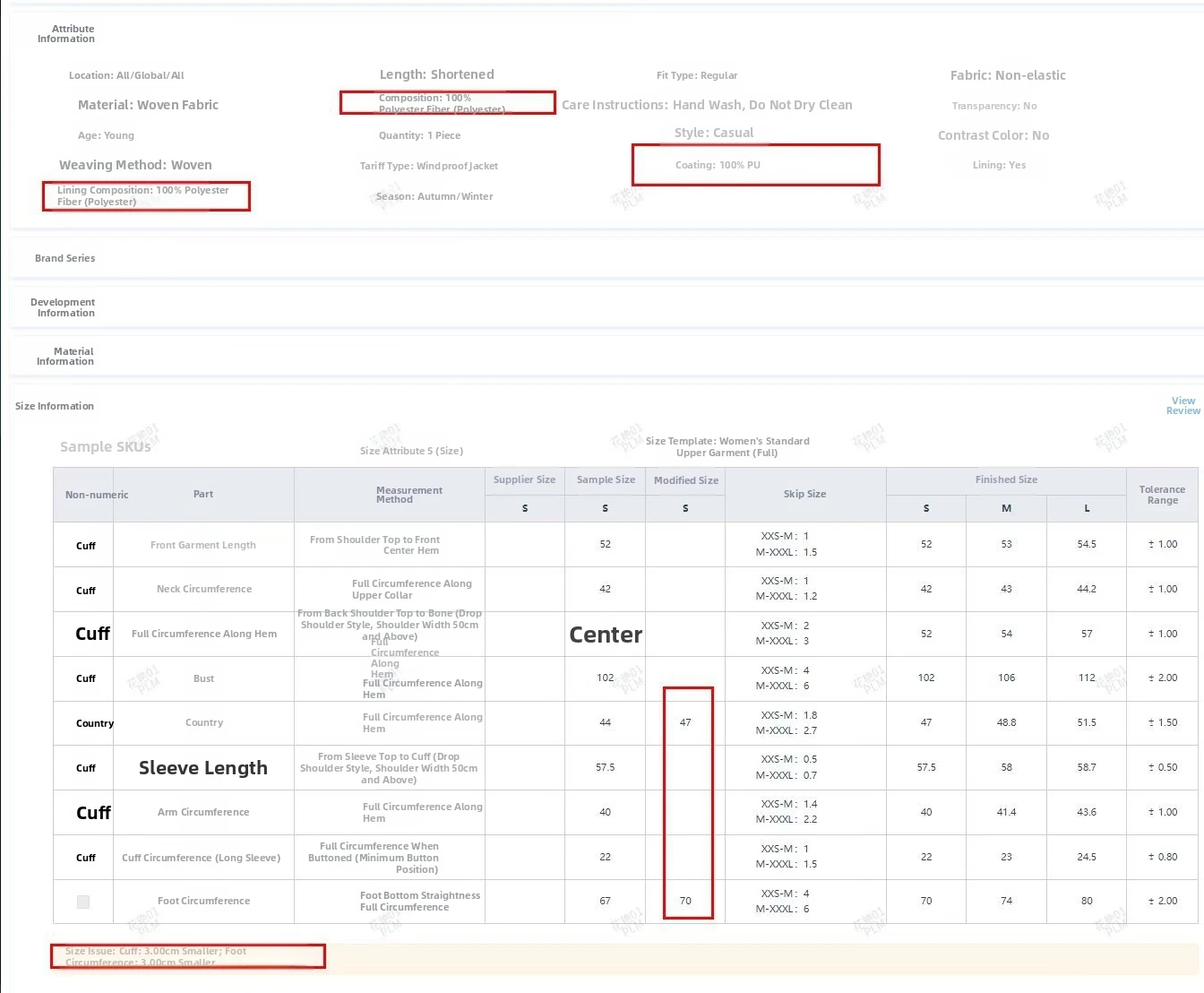1204x993 pixels.
Task: Click the Tolerance Range column header
Action: 1162,495
